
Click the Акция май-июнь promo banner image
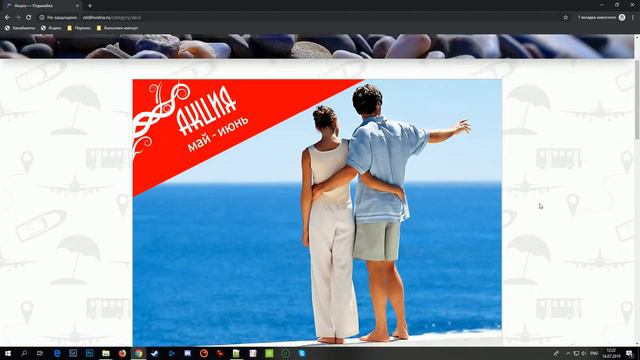tap(317, 212)
